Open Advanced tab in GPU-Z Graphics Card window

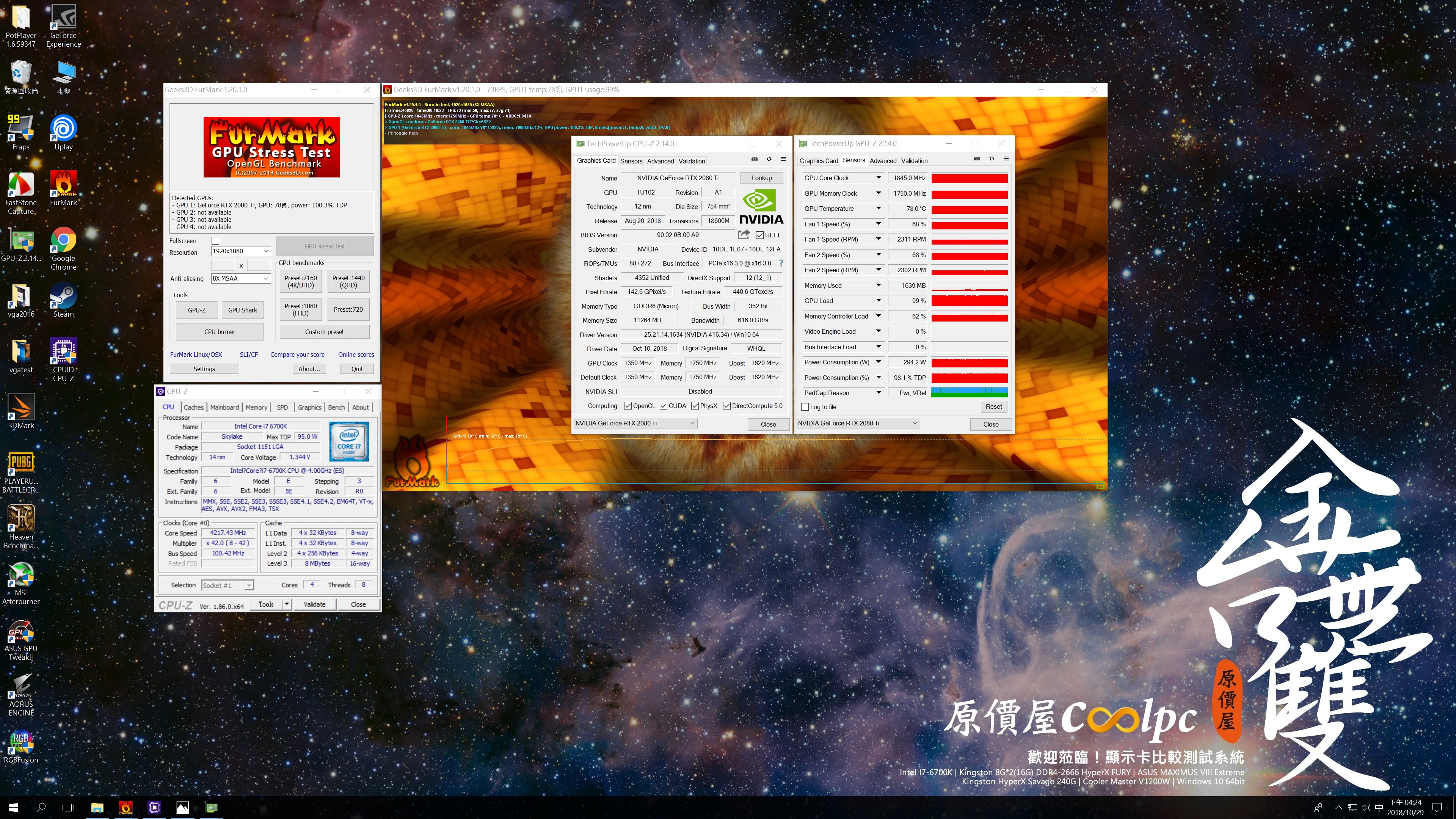pyautogui.click(x=660, y=161)
